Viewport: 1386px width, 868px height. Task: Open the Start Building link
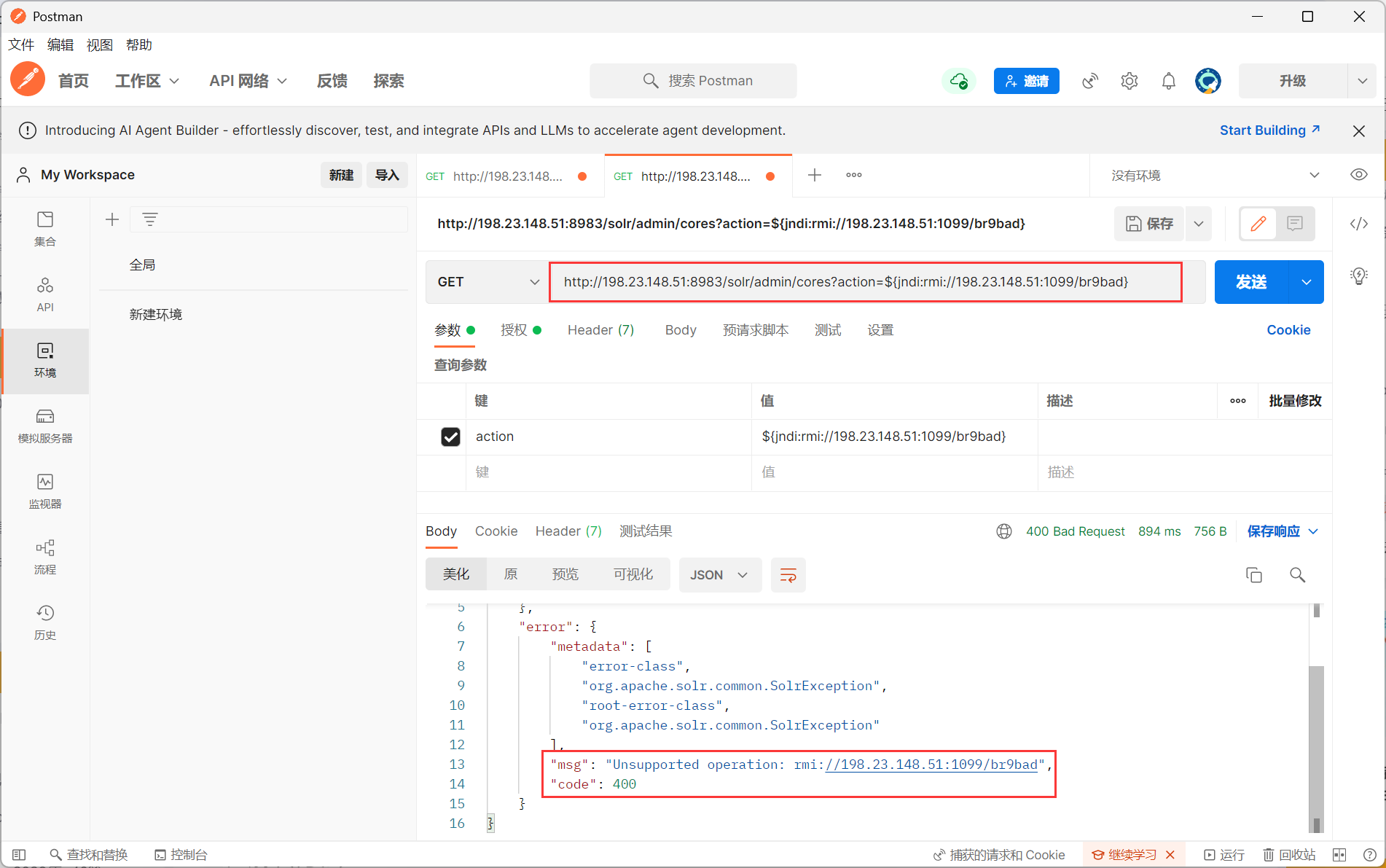[x=1269, y=130]
